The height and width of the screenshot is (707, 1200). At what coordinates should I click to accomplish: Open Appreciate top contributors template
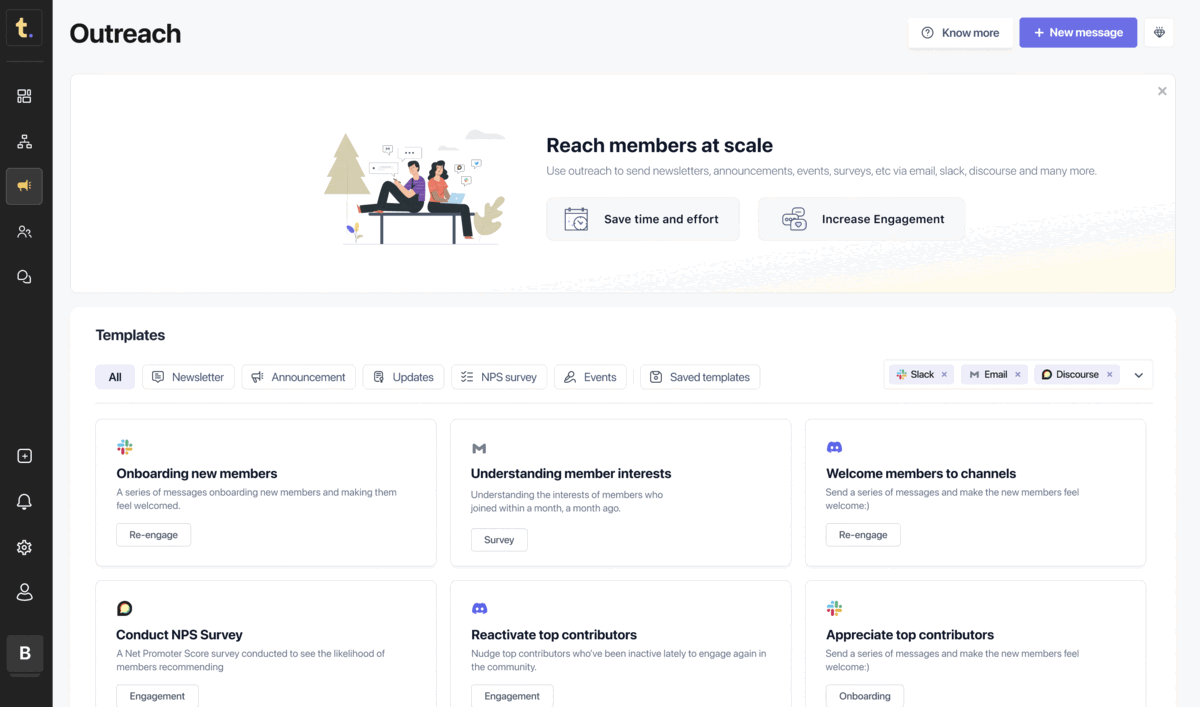pyautogui.click(x=975, y=644)
